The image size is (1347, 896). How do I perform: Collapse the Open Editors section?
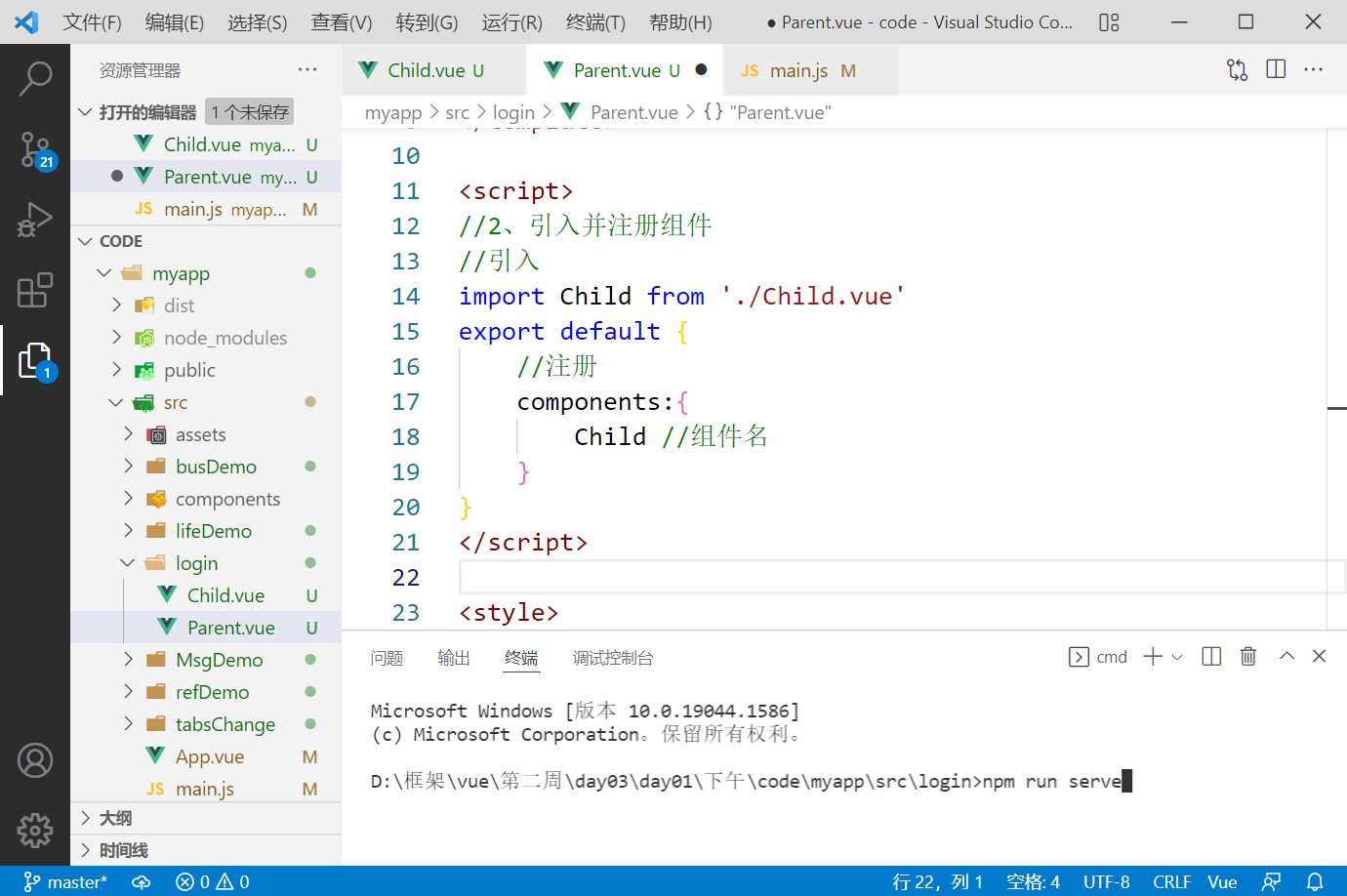[x=86, y=112]
